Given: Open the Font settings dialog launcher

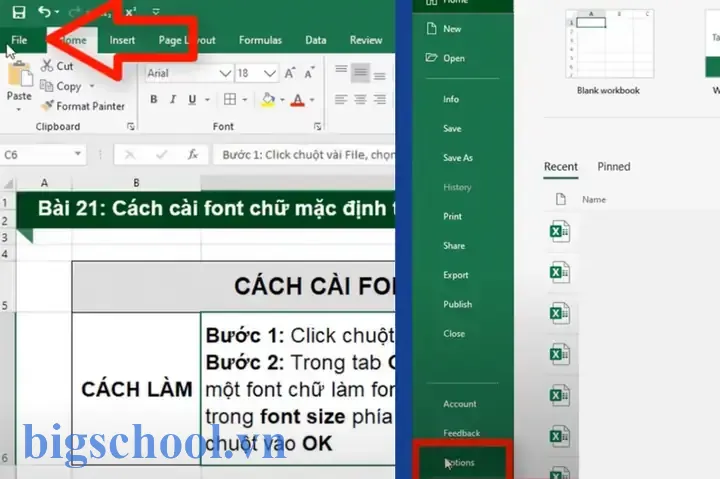Looking at the screenshot, I should point(318,127).
